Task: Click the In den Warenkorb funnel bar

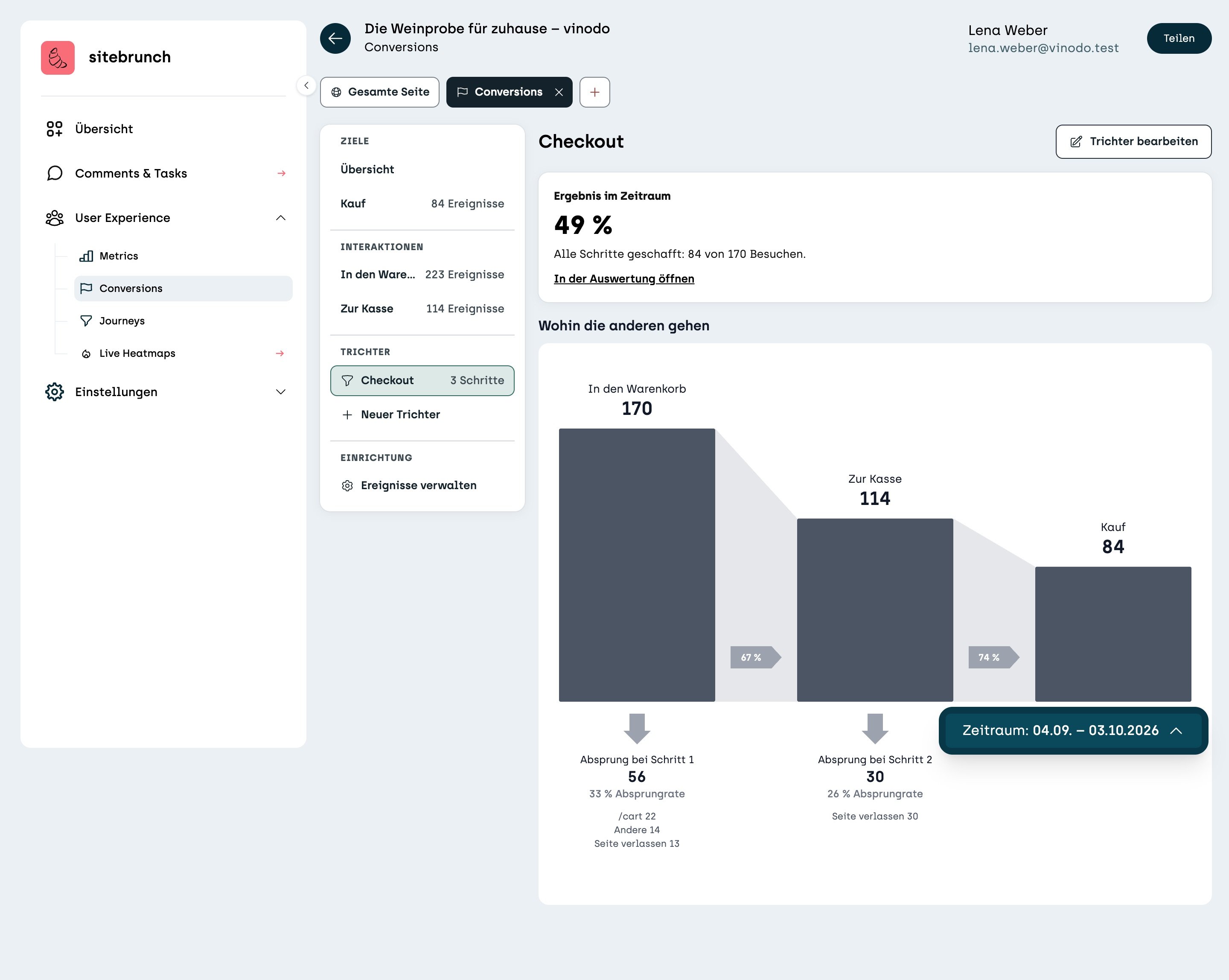Action: point(637,565)
